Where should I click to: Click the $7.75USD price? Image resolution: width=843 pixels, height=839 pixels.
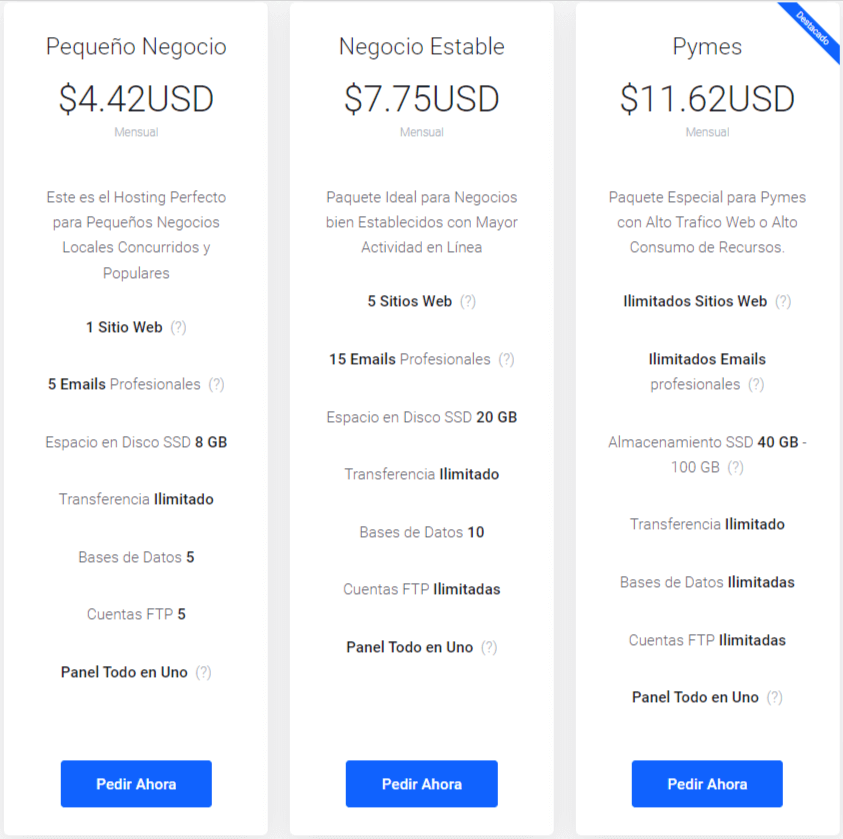[x=421, y=99]
